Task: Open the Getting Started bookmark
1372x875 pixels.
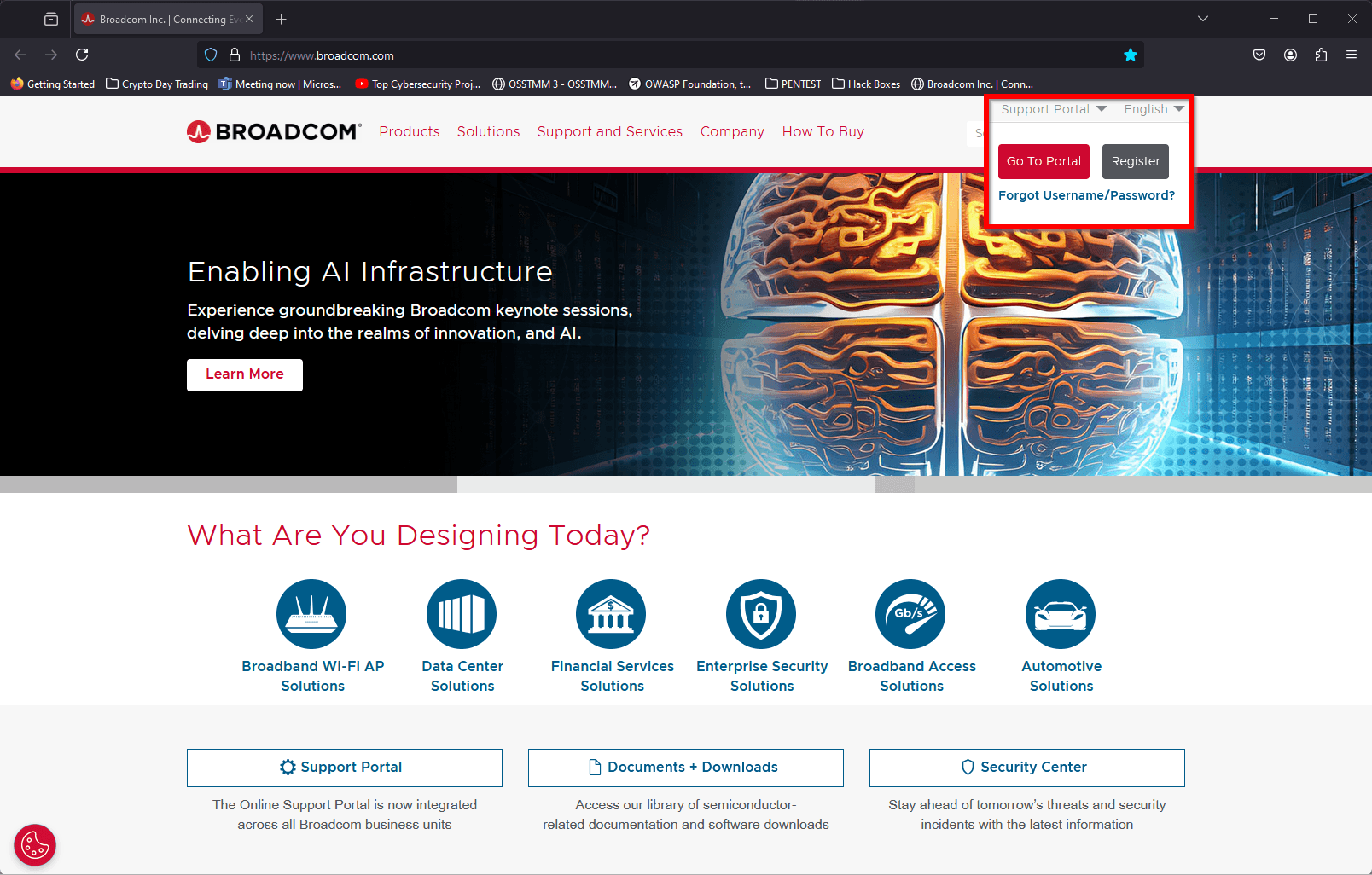Action: point(53,84)
